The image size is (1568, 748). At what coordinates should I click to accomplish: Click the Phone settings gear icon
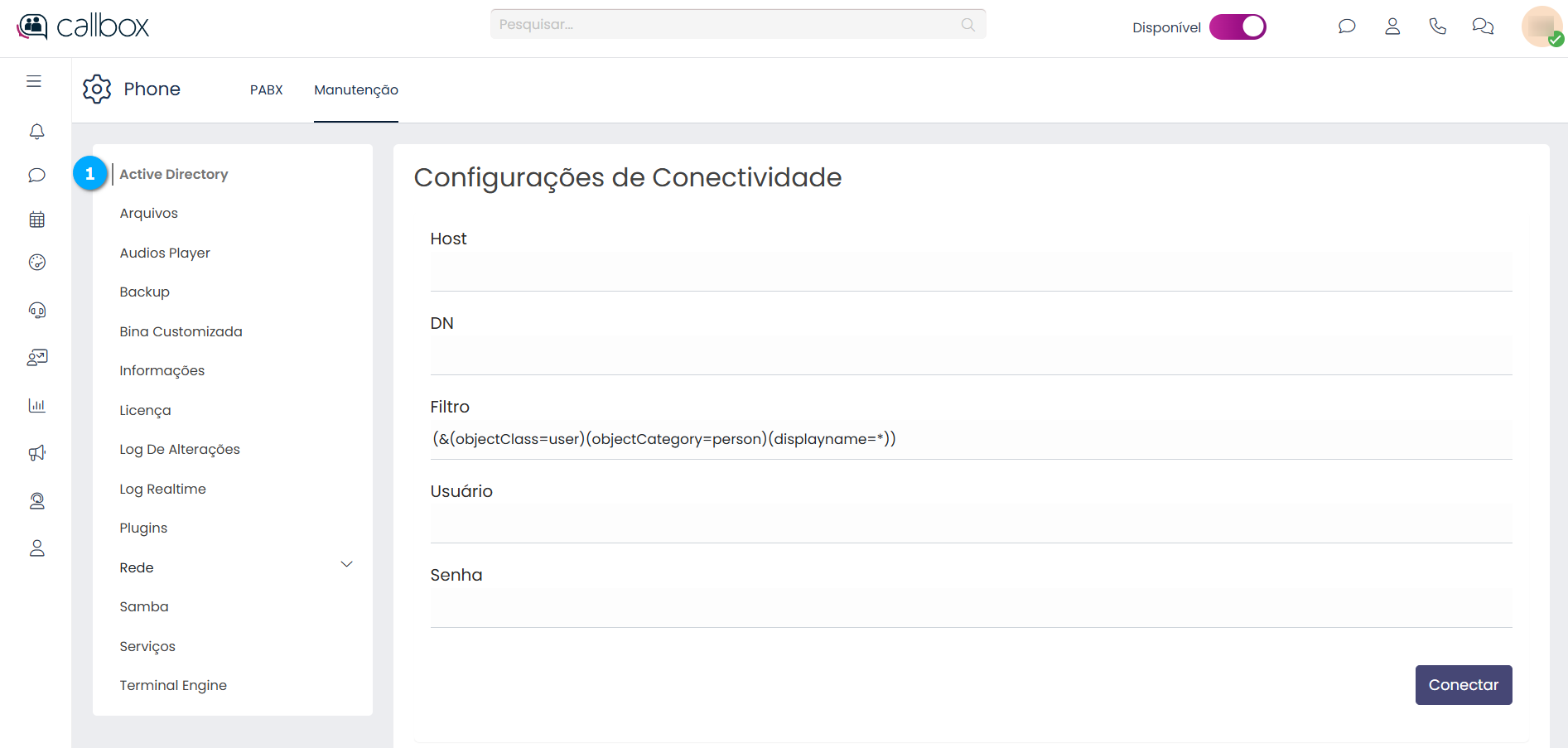(97, 89)
